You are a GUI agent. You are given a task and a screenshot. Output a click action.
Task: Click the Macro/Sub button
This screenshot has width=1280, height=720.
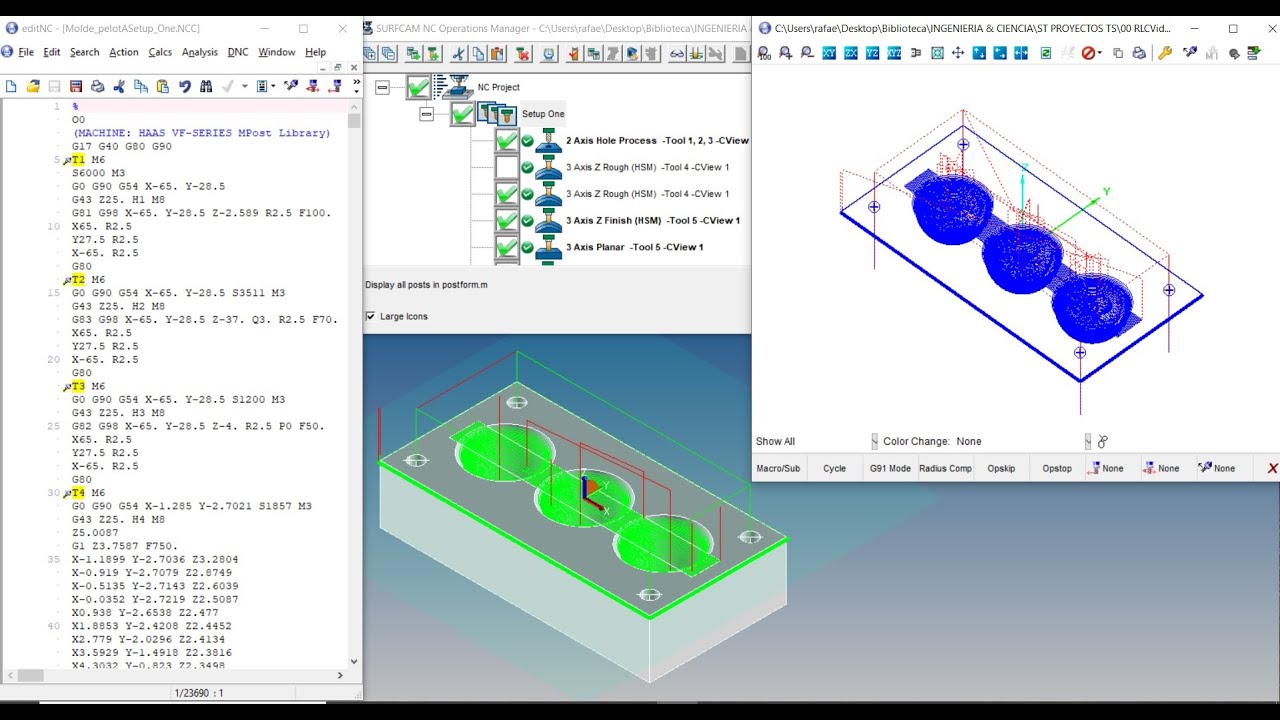click(778, 468)
